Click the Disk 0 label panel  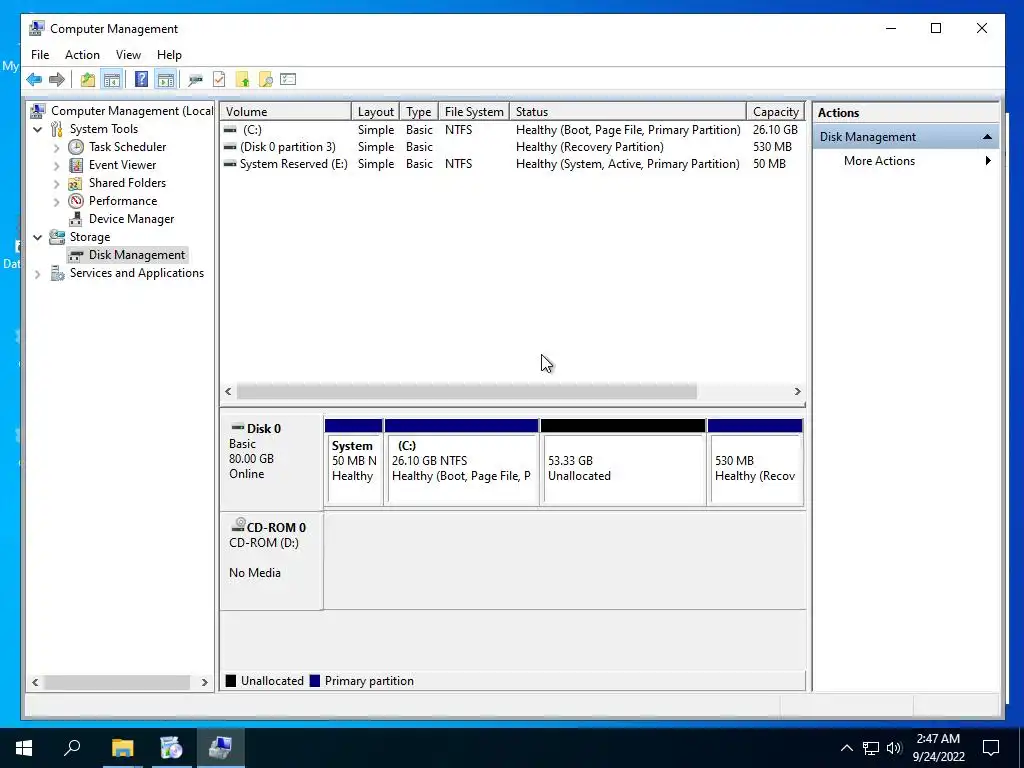(x=272, y=462)
